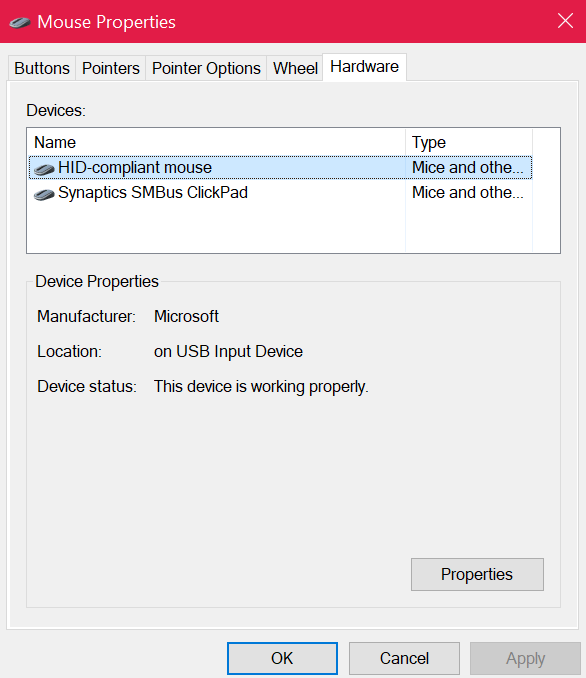The image size is (586, 678).
Task: Select the Wheel tab
Action: 295,68
